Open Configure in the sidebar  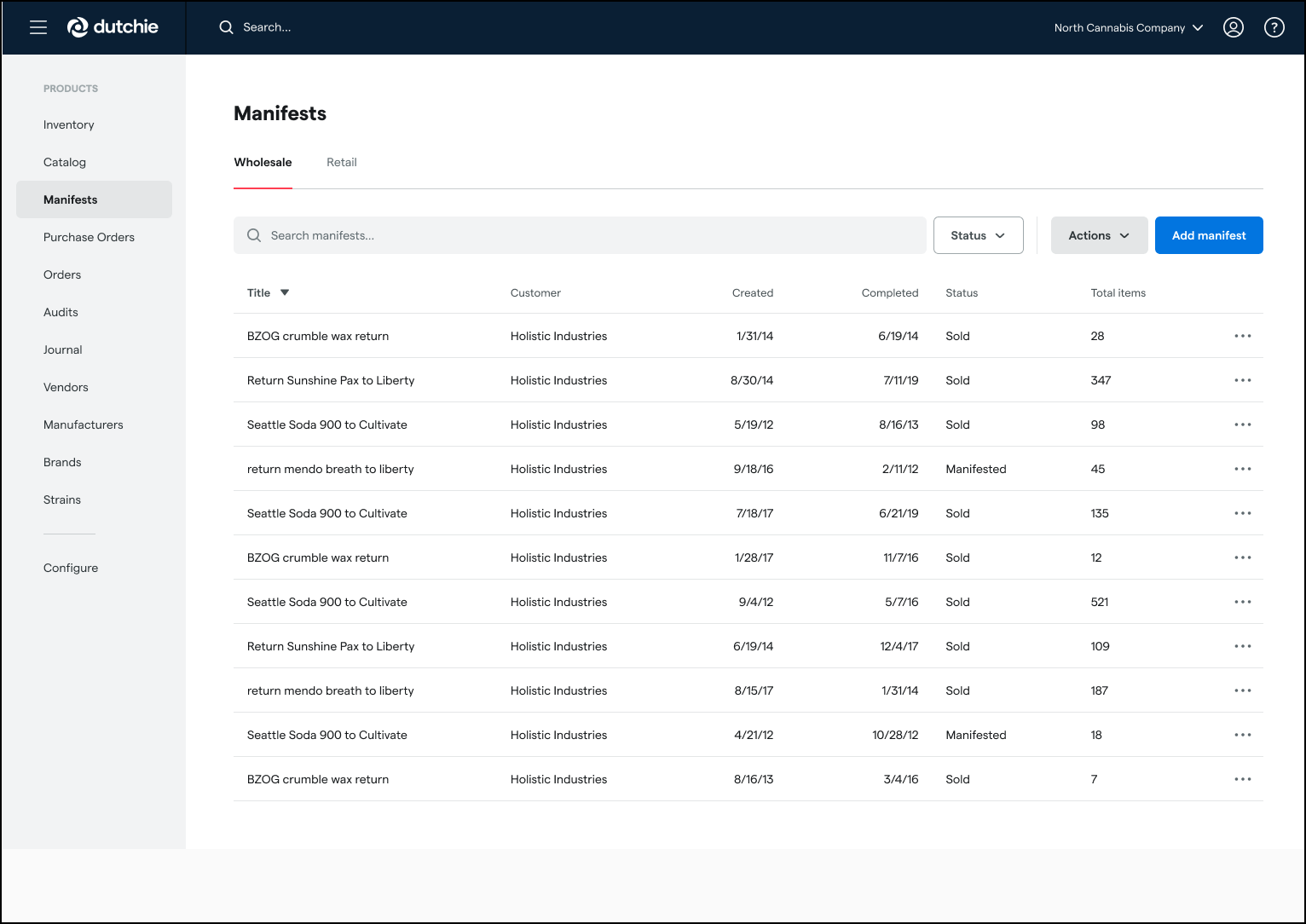(71, 568)
